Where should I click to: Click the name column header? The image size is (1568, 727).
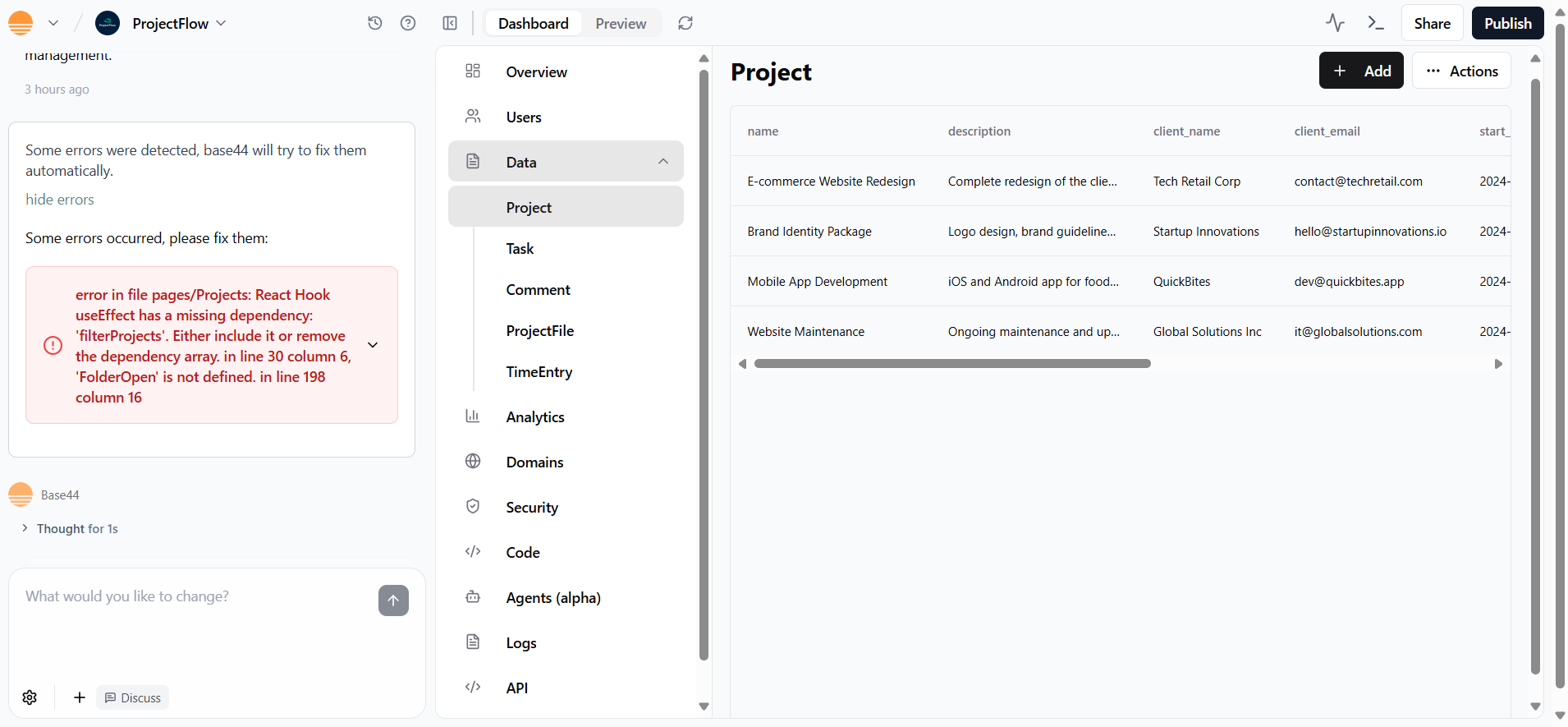click(763, 131)
